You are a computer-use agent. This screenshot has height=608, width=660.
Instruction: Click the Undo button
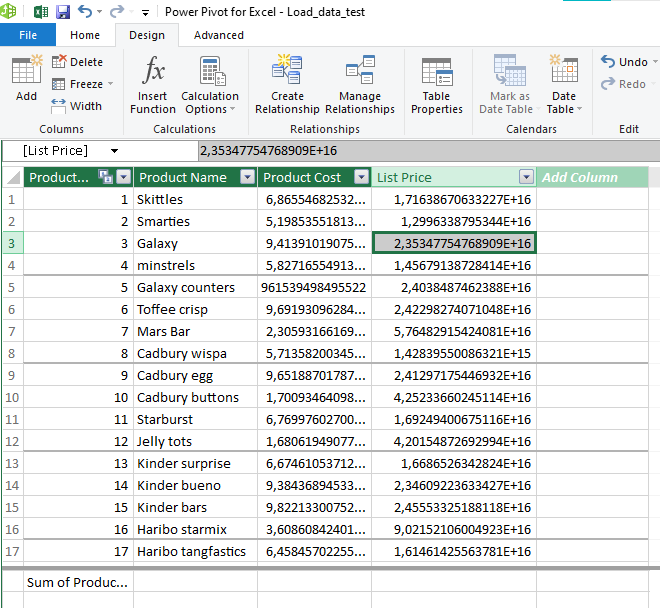(x=624, y=62)
